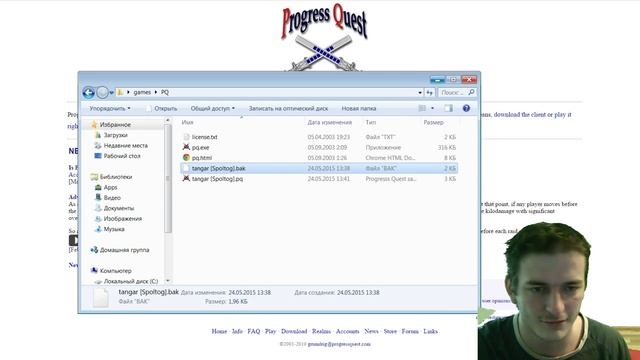640x360 pixels.
Task: Open Недавние места in navigation pane
Action: point(126,146)
